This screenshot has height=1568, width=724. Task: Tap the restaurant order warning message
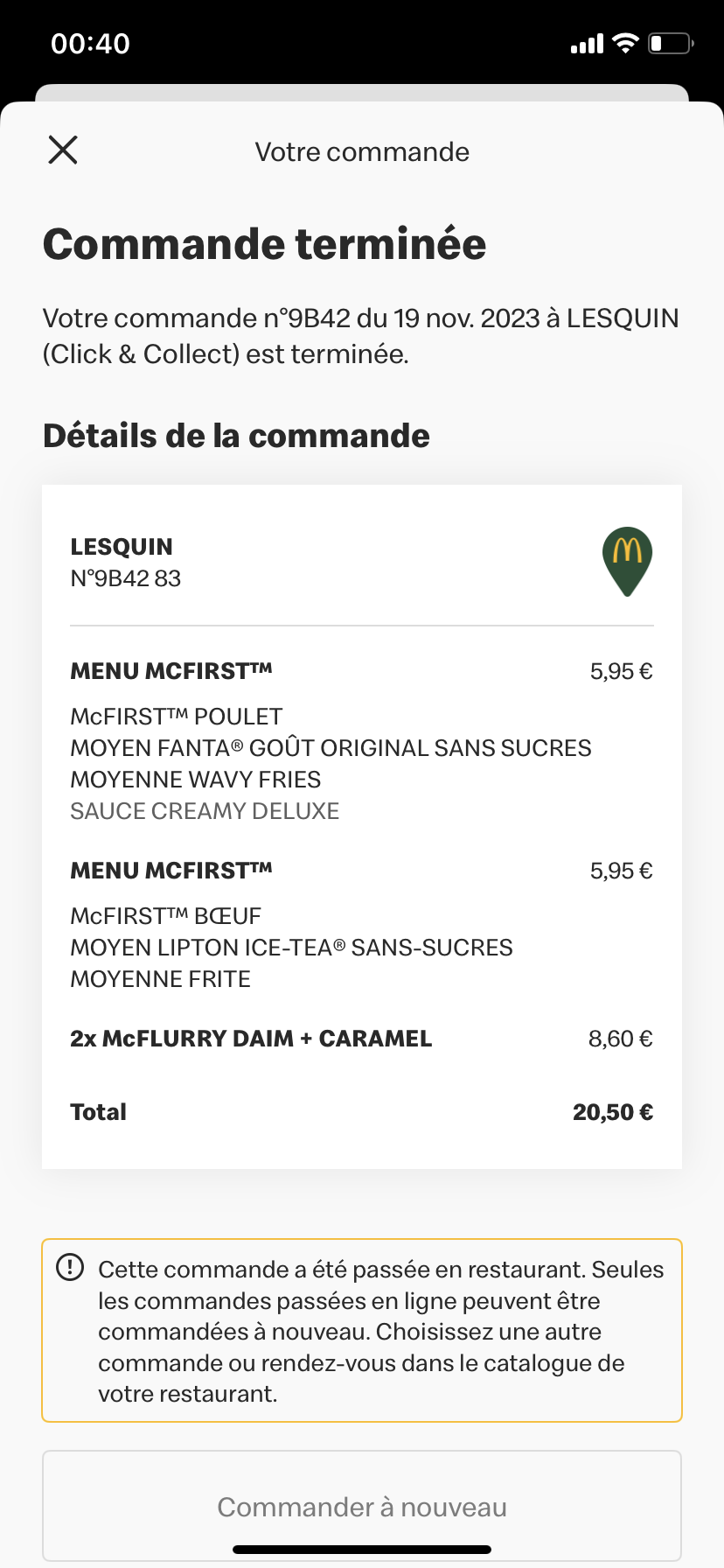pos(380,1331)
